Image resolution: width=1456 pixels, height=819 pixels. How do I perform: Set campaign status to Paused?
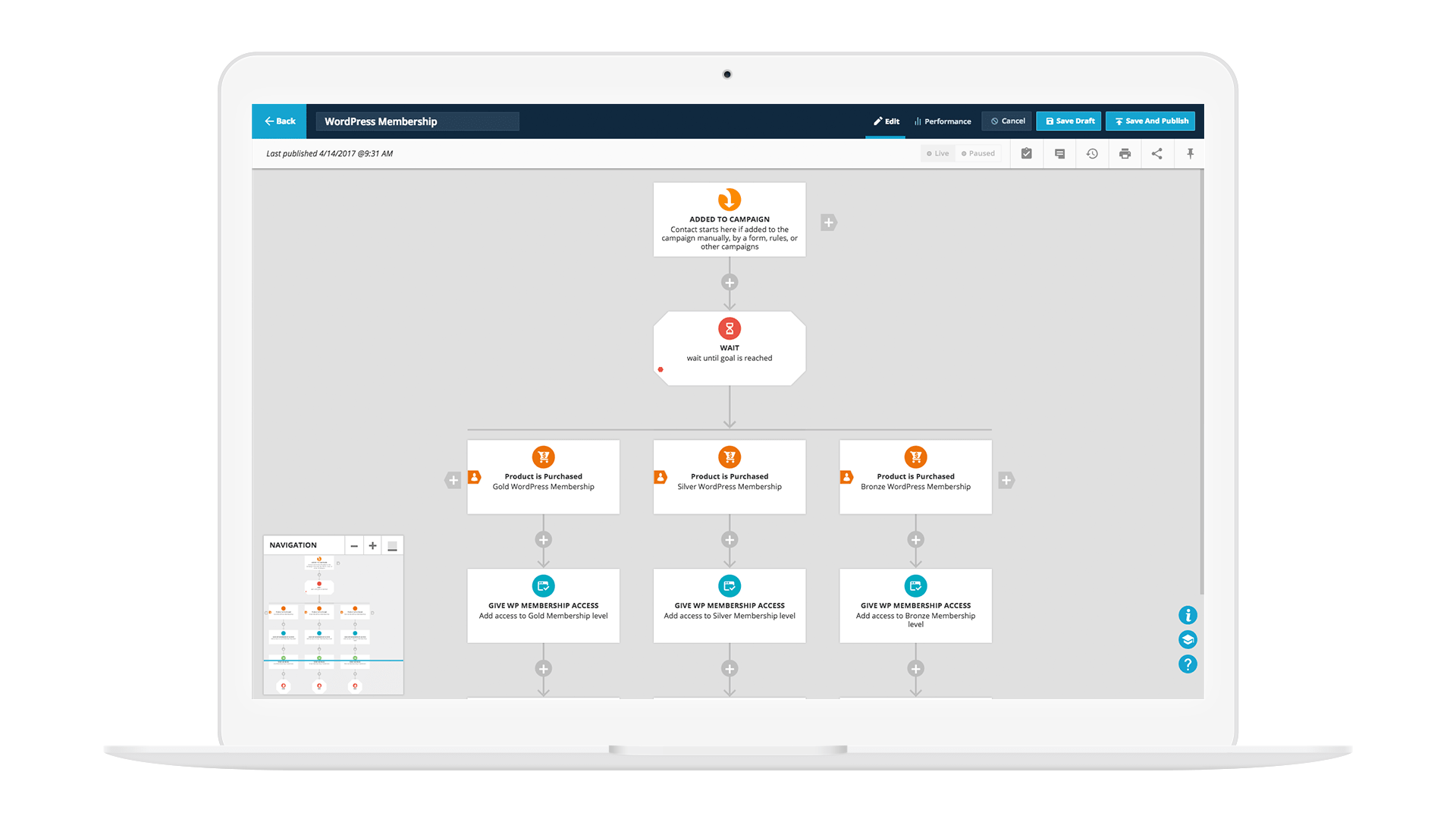tap(978, 154)
